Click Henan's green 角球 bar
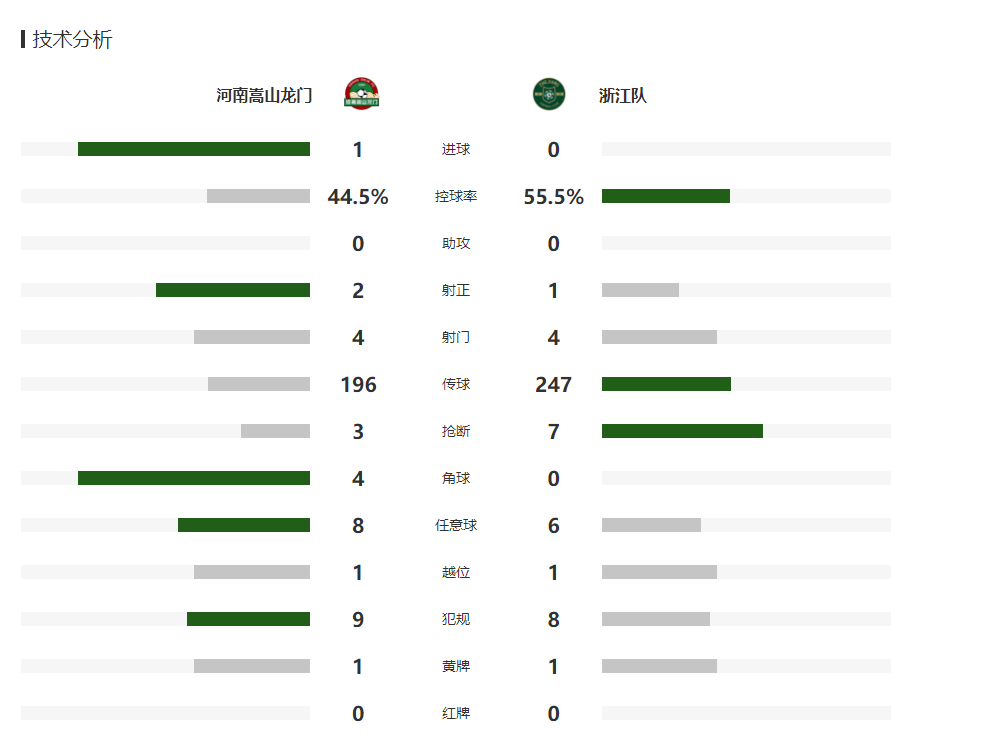The image size is (981, 754). pos(194,478)
